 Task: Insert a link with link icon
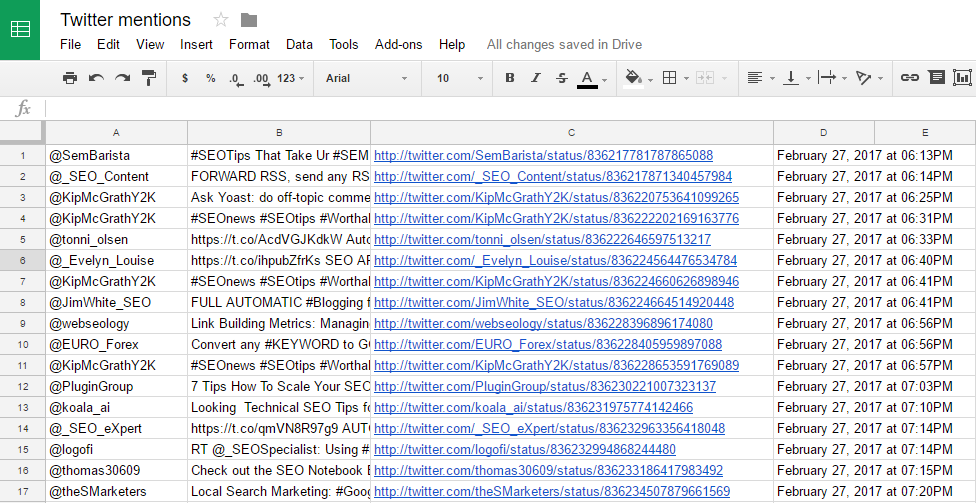(x=910, y=78)
